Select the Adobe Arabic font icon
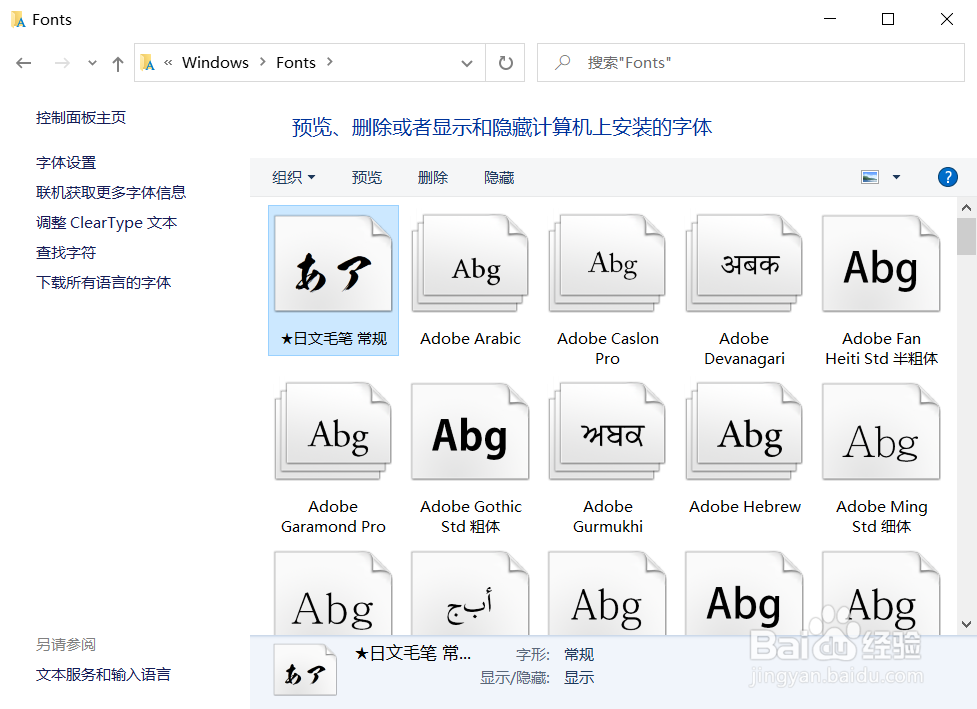The height and width of the screenshot is (709, 977). 470,264
